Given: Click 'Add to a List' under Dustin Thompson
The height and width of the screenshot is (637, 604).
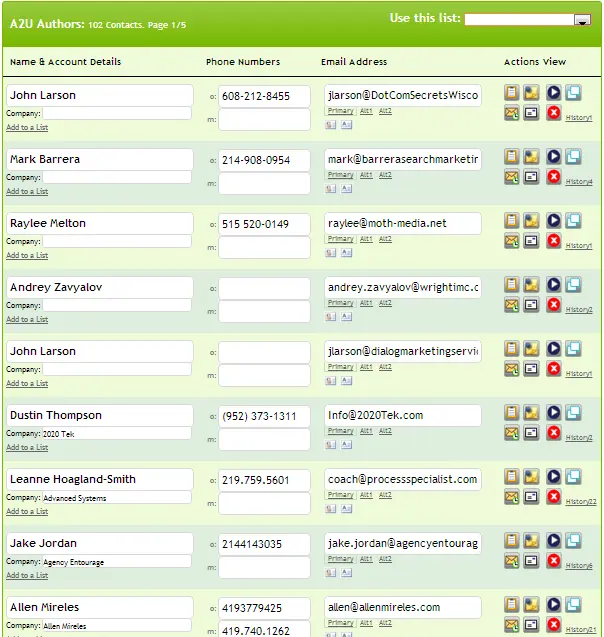Looking at the screenshot, I should pyautogui.click(x=27, y=447).
